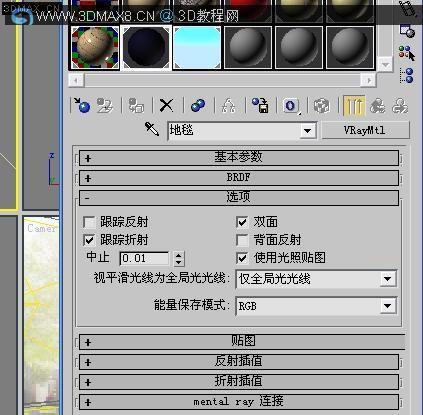Open Material/Map Navigator icon
The image size is (423, 415).
(407, 75)
